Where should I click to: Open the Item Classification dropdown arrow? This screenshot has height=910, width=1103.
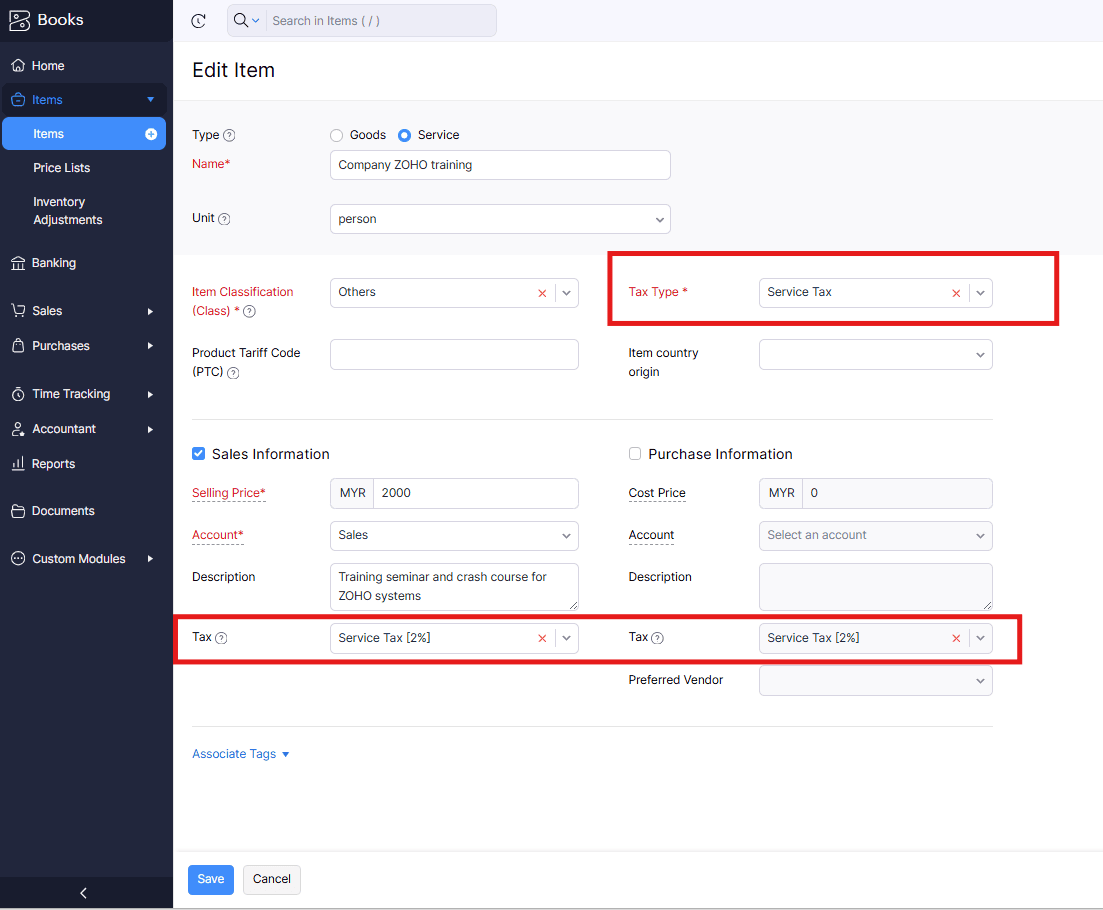pyautogui.click(x=566, y=293)
